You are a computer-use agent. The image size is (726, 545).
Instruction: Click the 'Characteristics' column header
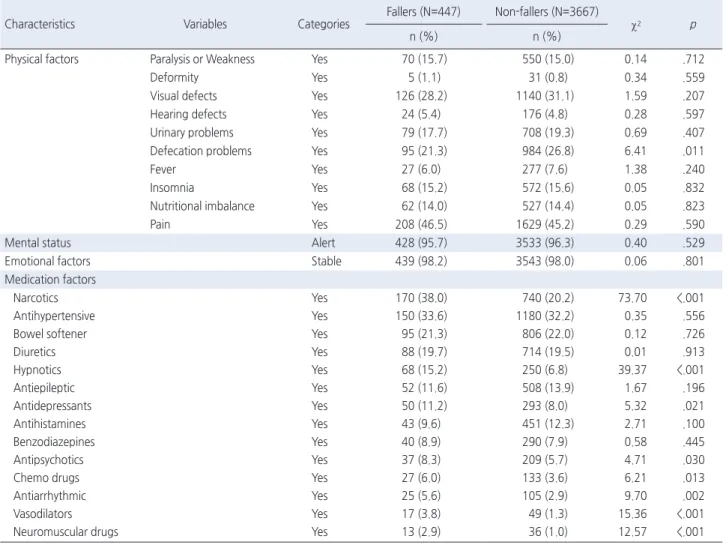[x=40, y=24]
